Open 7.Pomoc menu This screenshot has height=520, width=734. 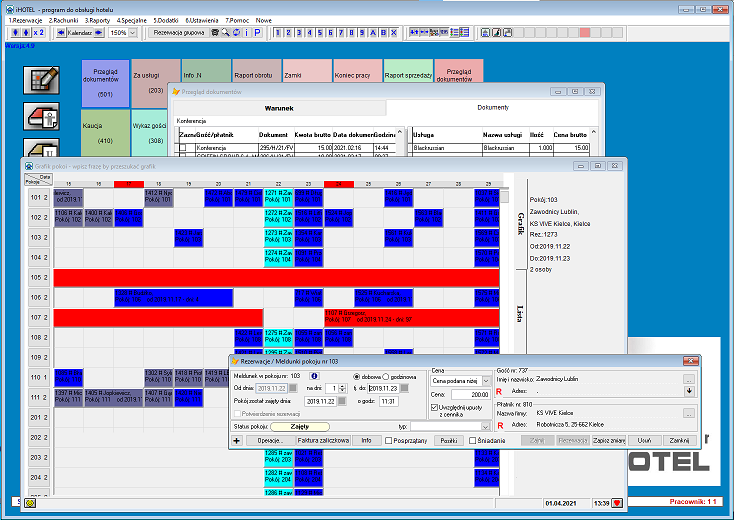237,20
